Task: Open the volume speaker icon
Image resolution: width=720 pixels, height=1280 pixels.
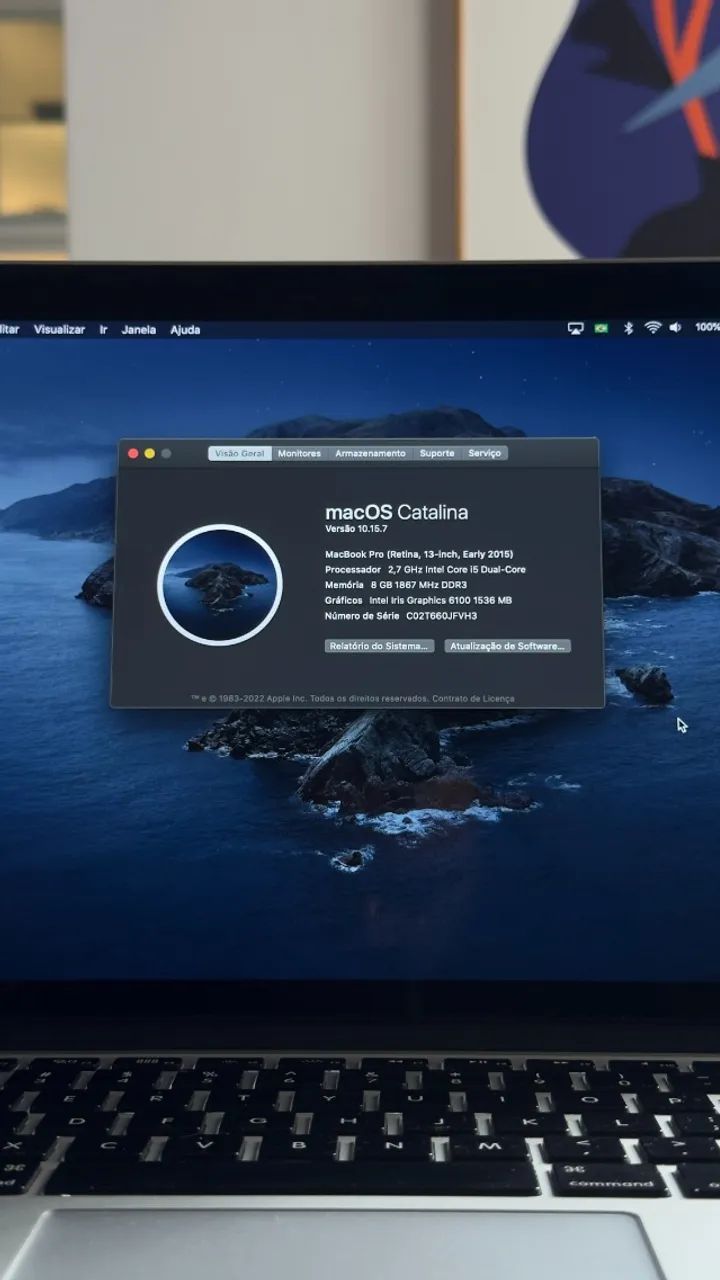Action: point(675,327)
